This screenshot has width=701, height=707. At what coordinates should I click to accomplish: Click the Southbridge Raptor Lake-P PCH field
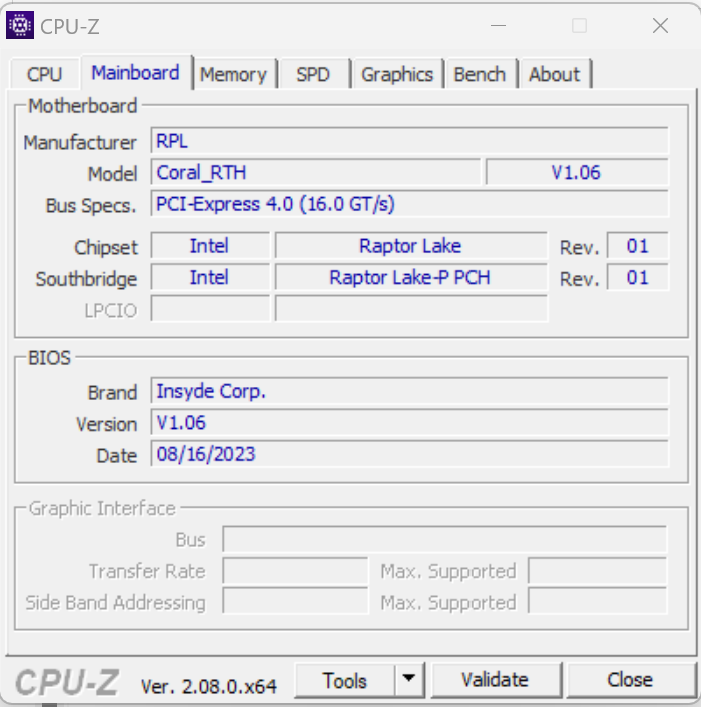click(x=410, y=278)
